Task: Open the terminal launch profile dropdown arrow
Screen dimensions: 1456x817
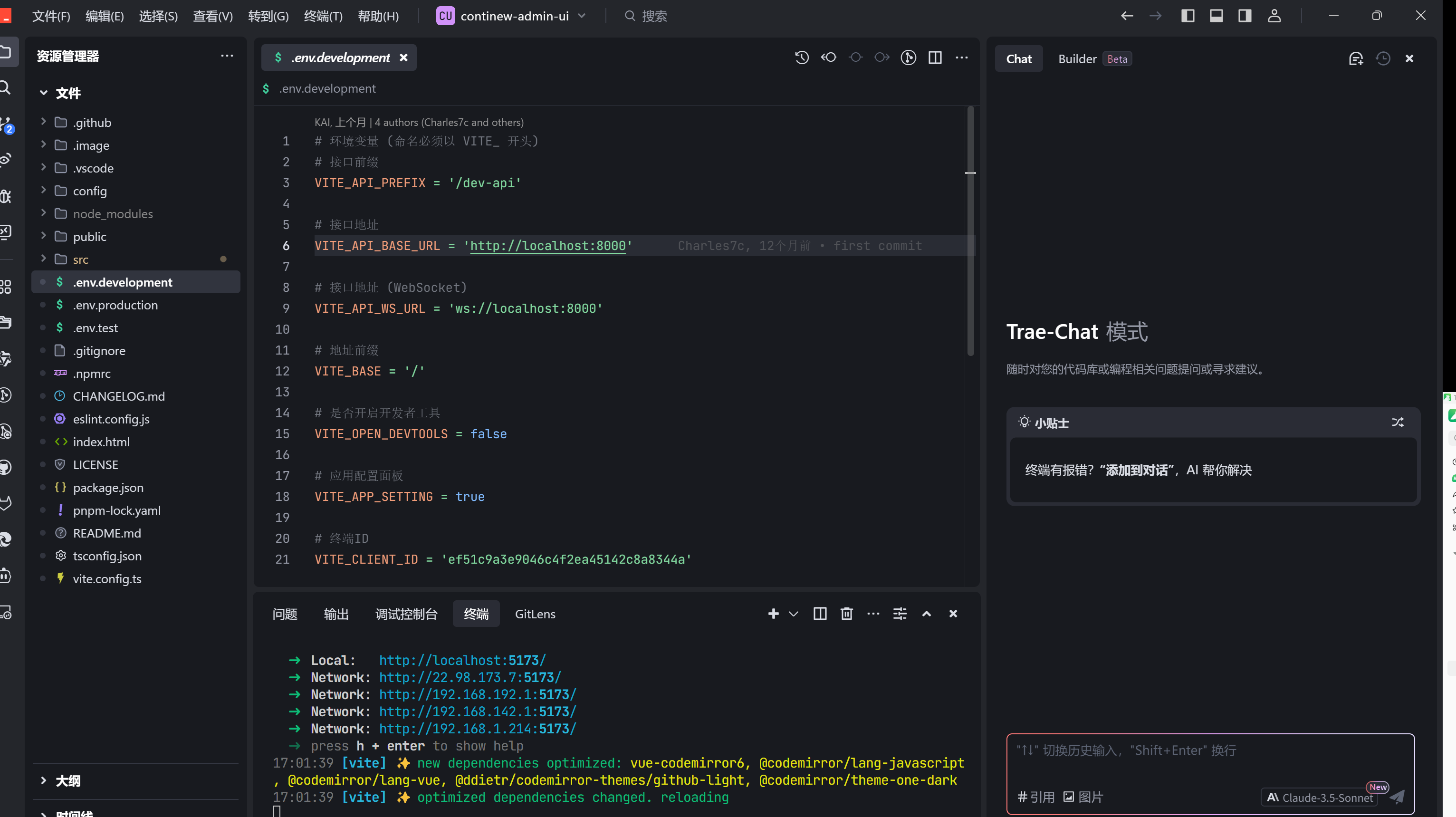Action: [793, 614]
